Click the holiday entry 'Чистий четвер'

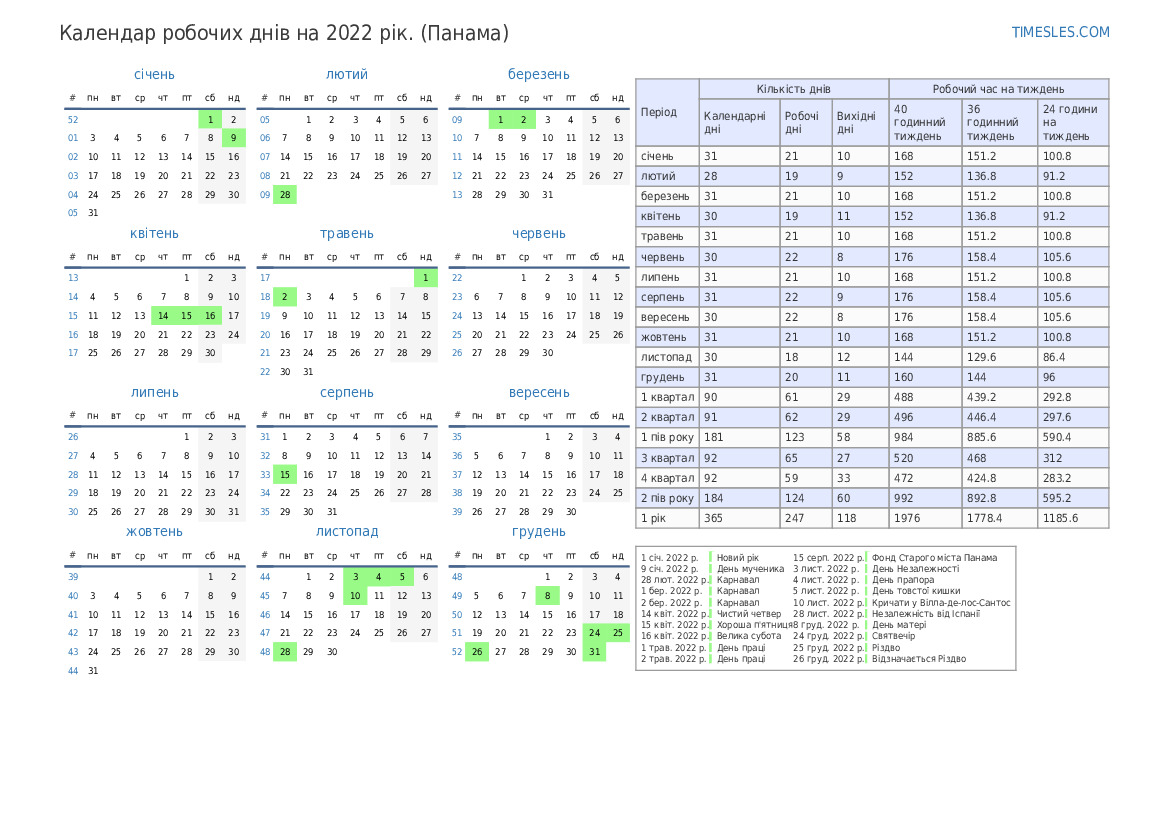(749, 614)
